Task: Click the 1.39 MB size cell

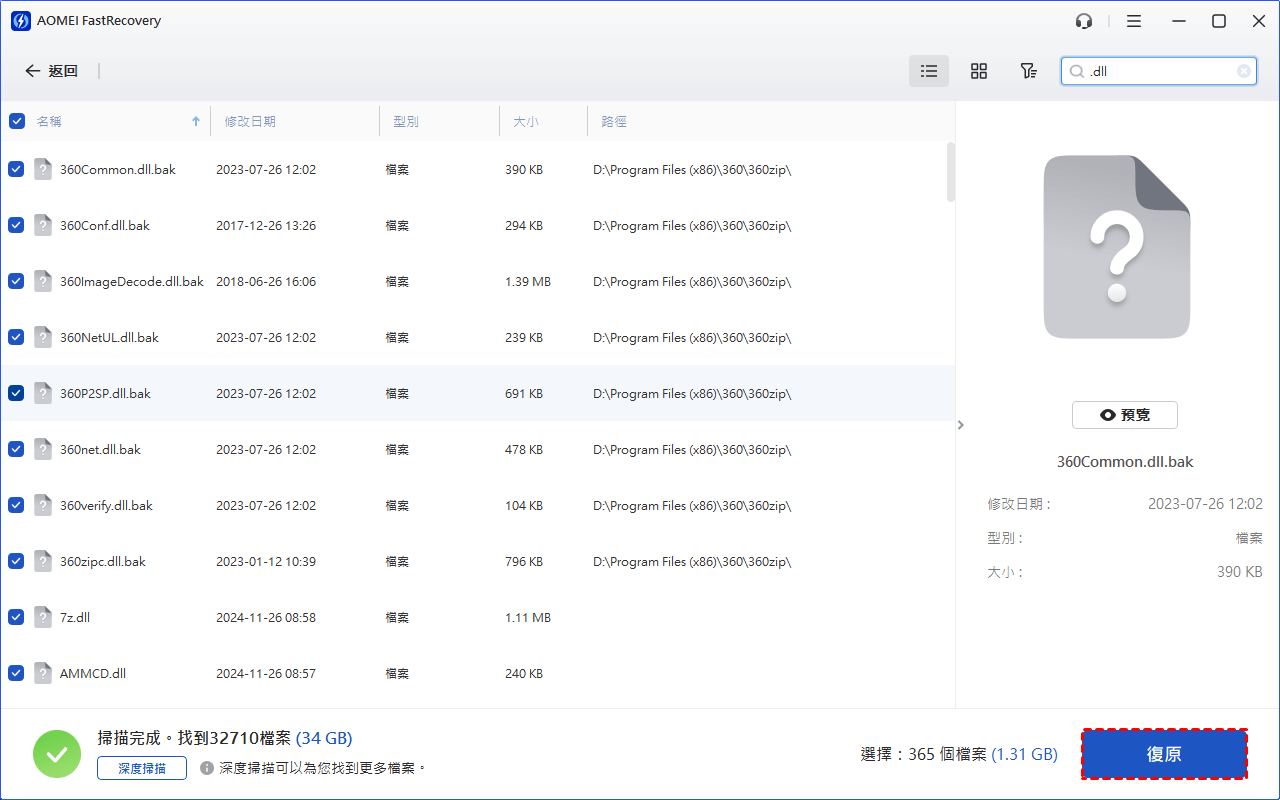Action: [528, 281]
